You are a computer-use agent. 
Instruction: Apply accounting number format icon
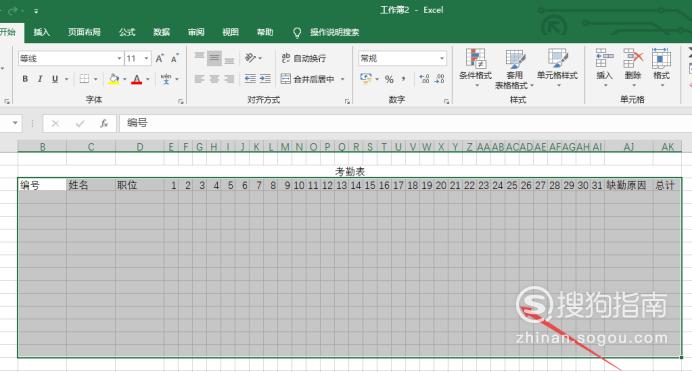pyautogui.click(x=366, y=79)
